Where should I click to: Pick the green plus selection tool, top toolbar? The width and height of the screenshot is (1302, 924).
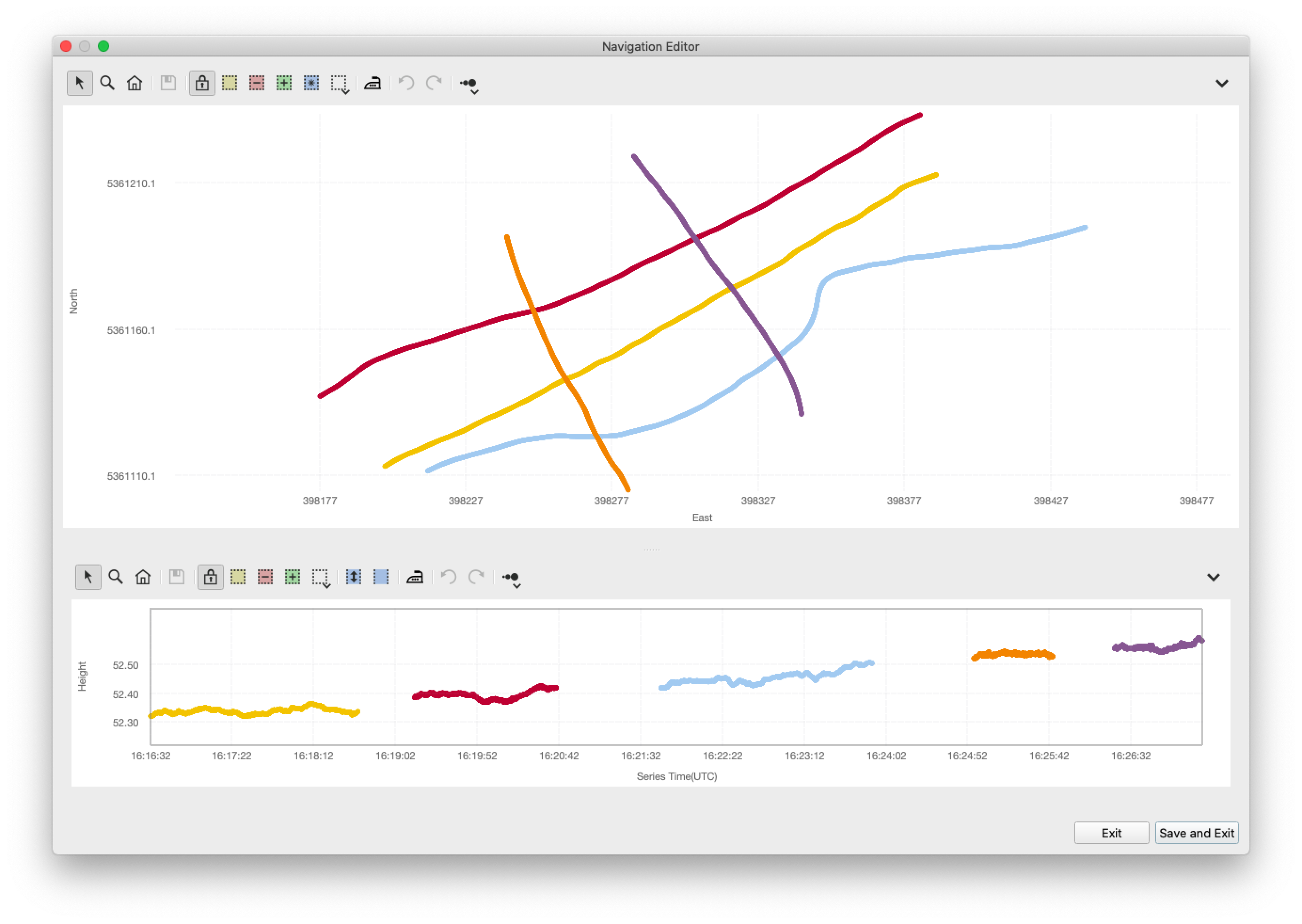[x=284, y=83]
